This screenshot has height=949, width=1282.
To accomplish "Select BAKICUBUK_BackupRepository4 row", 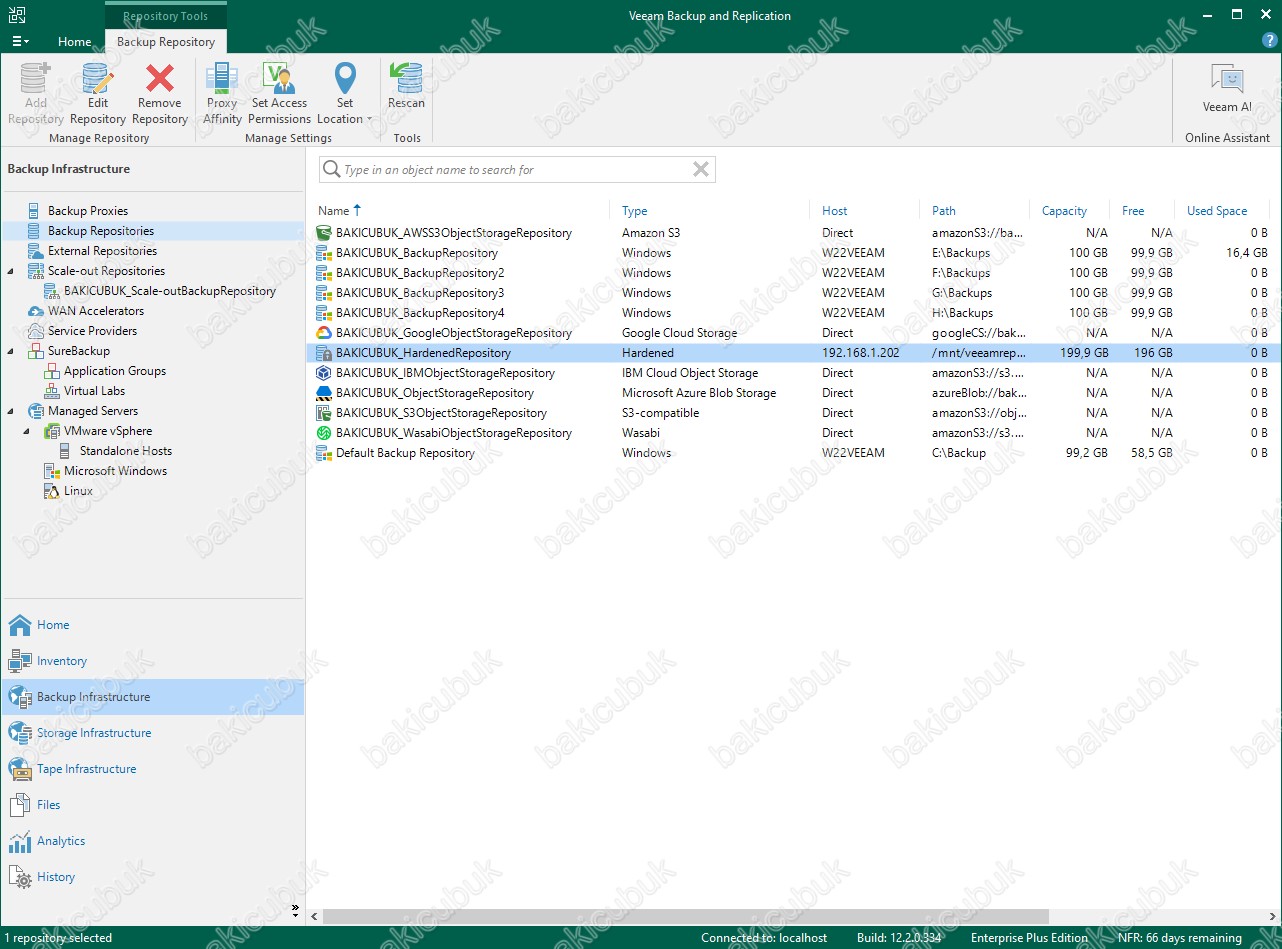I will click(x=793, y=313).
